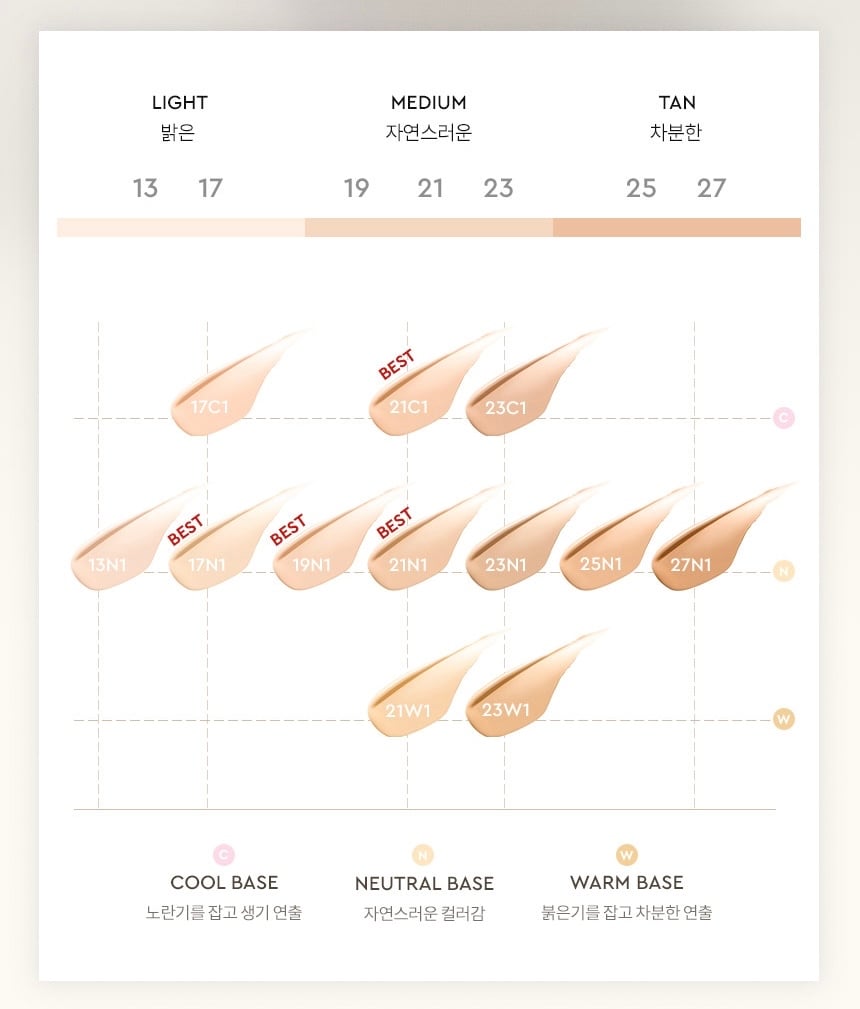The width and height of the screenshot is (860, 1009).
Task: Choose the 23W1 warm shade swatch
Action: point(505,711)
